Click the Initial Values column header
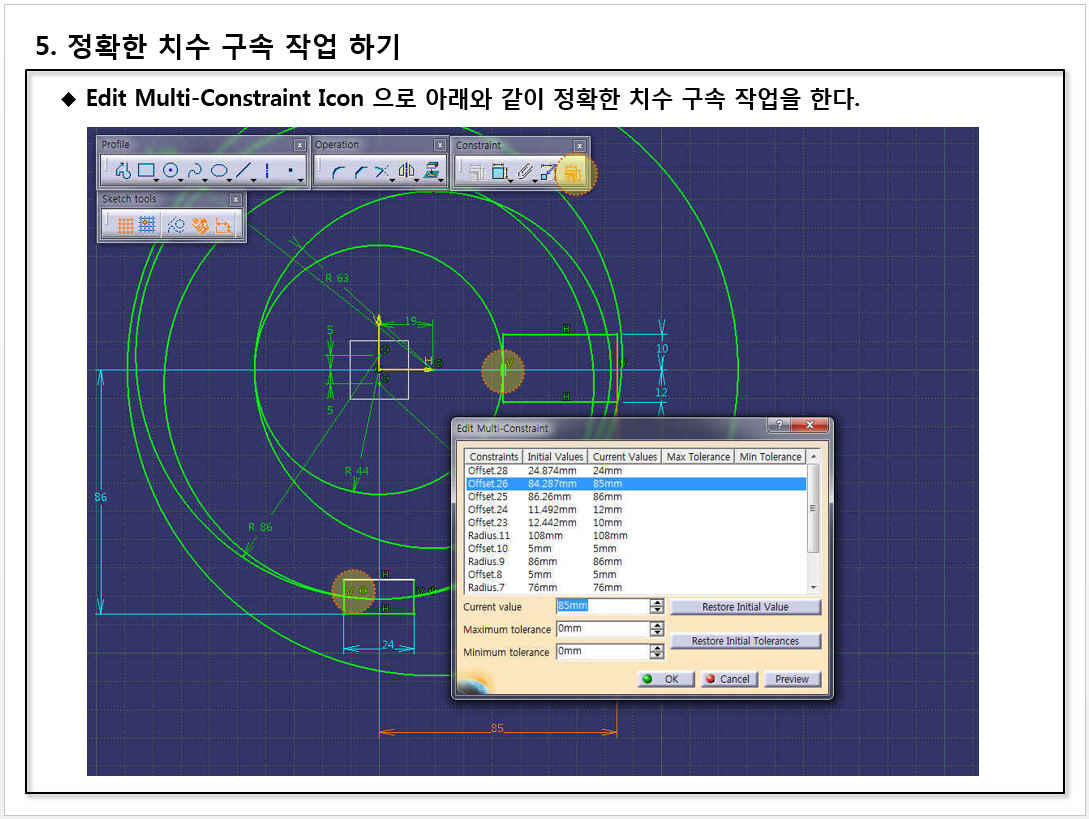Image resolution: width=1089 pixels, height=819 pixels. [x=555, y=457]
